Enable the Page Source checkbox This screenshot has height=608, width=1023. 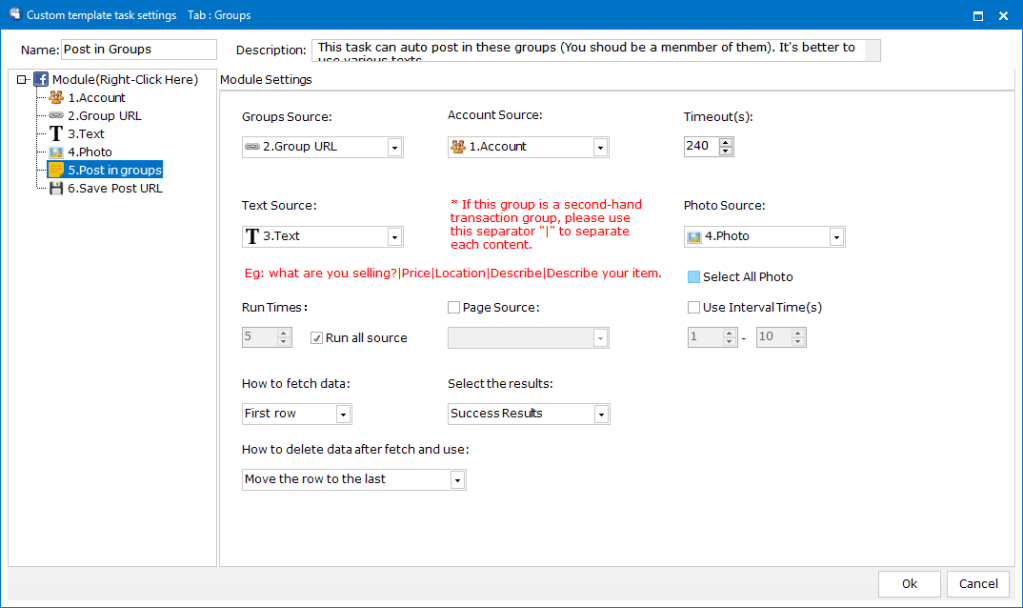454,308
